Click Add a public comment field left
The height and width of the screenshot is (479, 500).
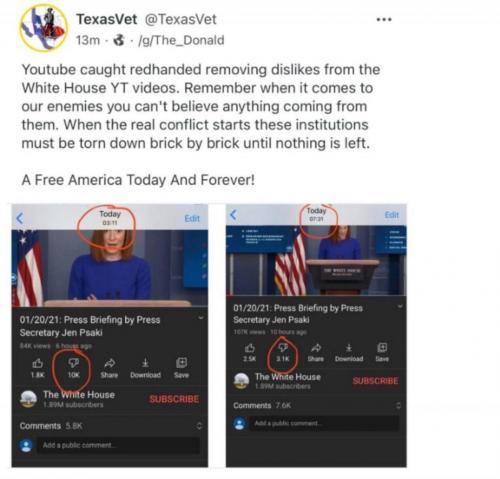click(118, 445)
